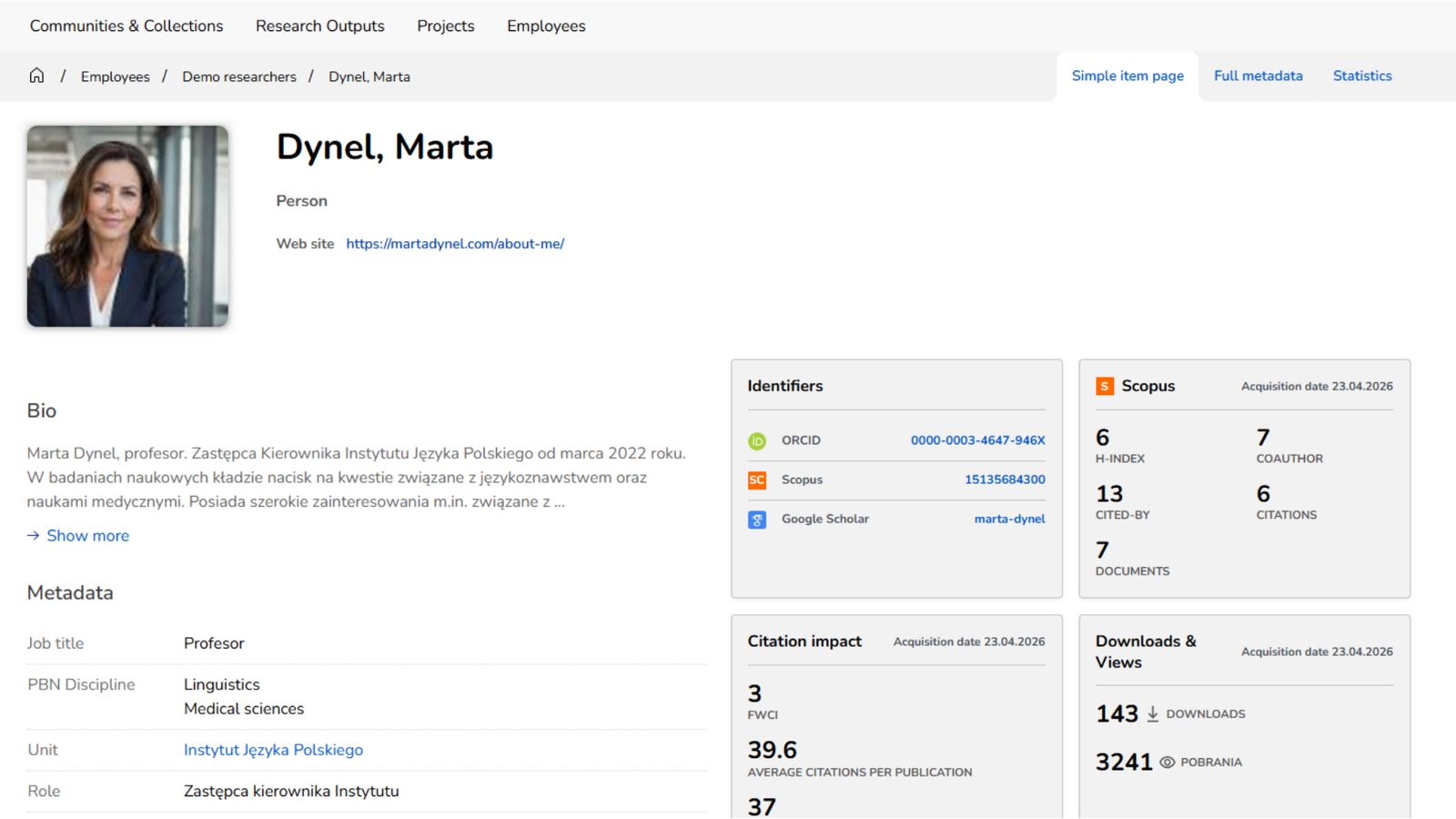Click the 39.6 average citations value
The height and width of the screenshot is (819, 1456).
[x=773, y=750]
